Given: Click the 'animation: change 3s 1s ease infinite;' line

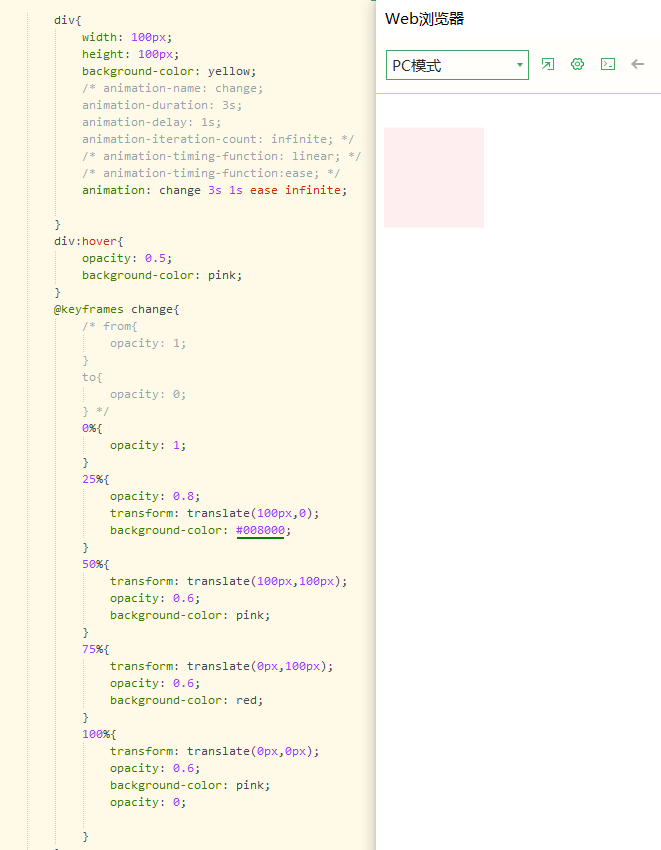Looking at the screenshot, I should click(214, 190).
